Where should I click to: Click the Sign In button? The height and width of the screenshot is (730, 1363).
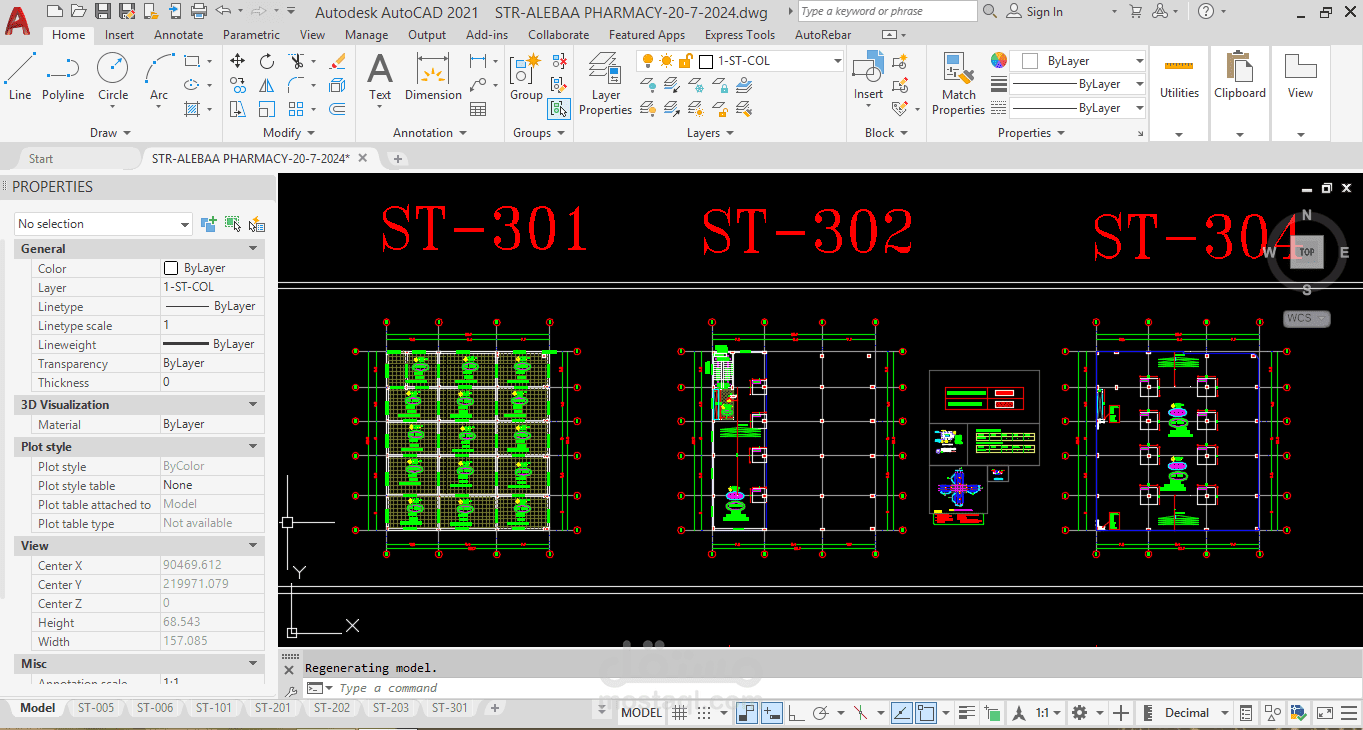1035,11
